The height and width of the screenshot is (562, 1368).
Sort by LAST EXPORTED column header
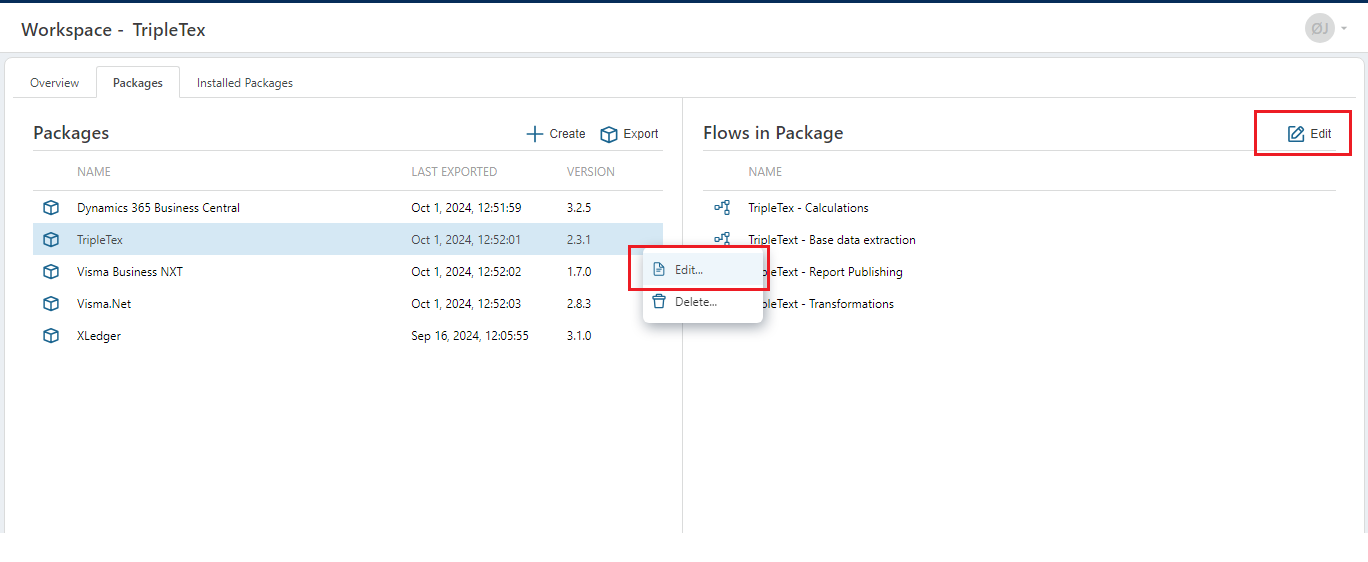click(x=454, y=172)
